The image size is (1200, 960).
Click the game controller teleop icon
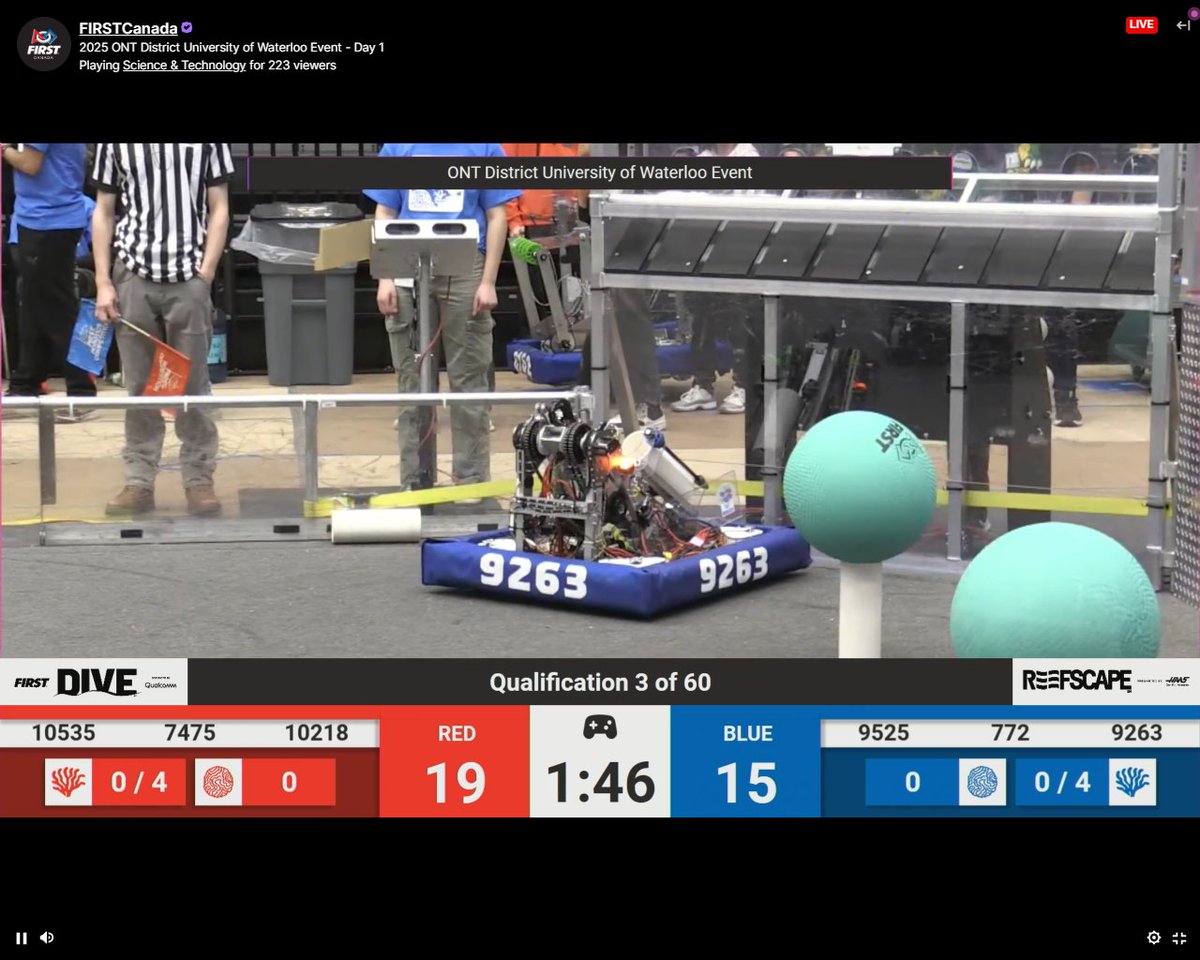point(600,727)
